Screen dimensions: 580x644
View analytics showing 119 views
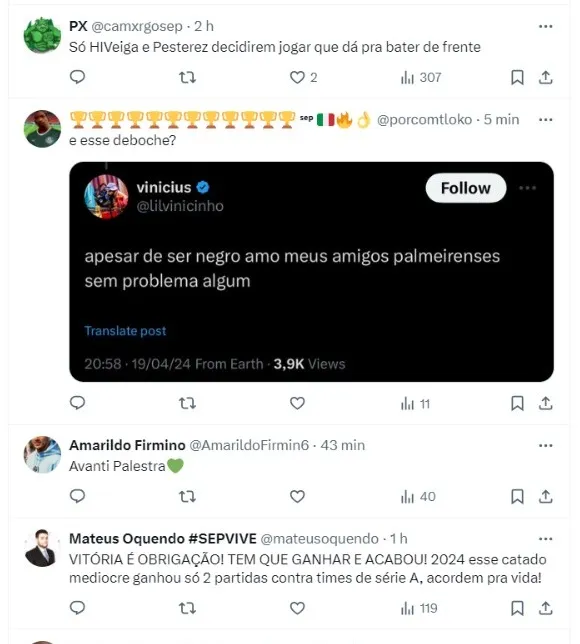419,608
